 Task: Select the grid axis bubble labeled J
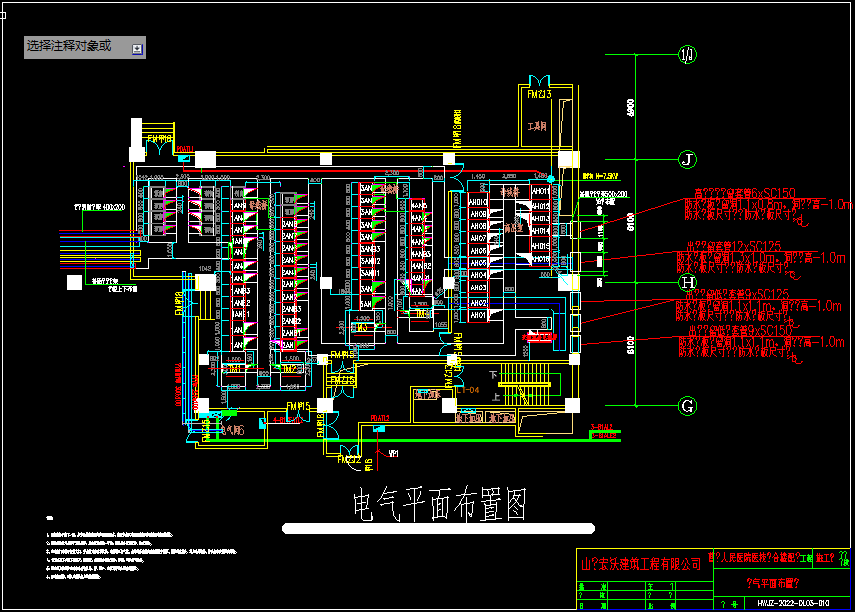tap(687, 159)
